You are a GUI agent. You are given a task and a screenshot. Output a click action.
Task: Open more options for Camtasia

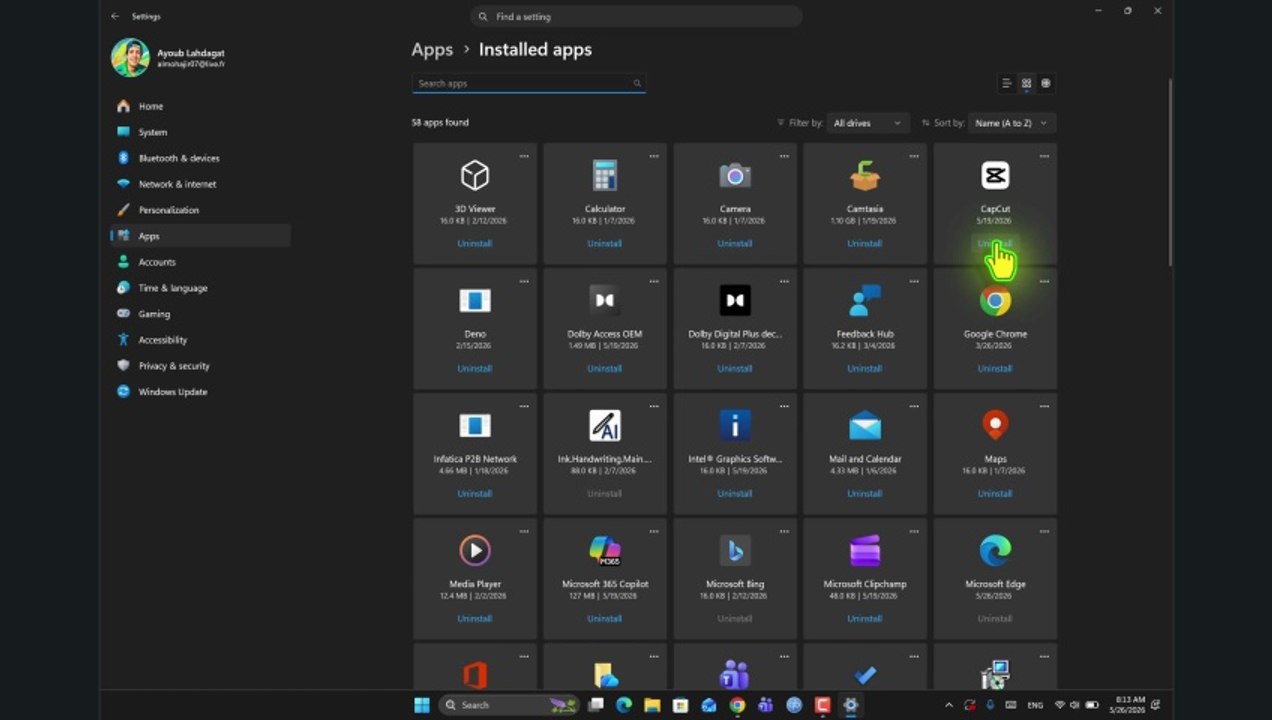point(914,156)
